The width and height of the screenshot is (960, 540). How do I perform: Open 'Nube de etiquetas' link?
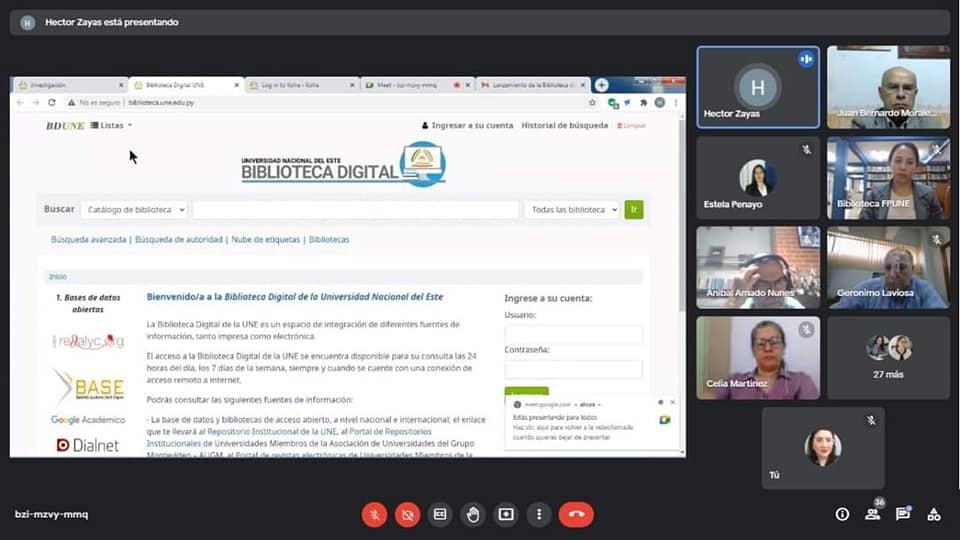pos(266,239)
